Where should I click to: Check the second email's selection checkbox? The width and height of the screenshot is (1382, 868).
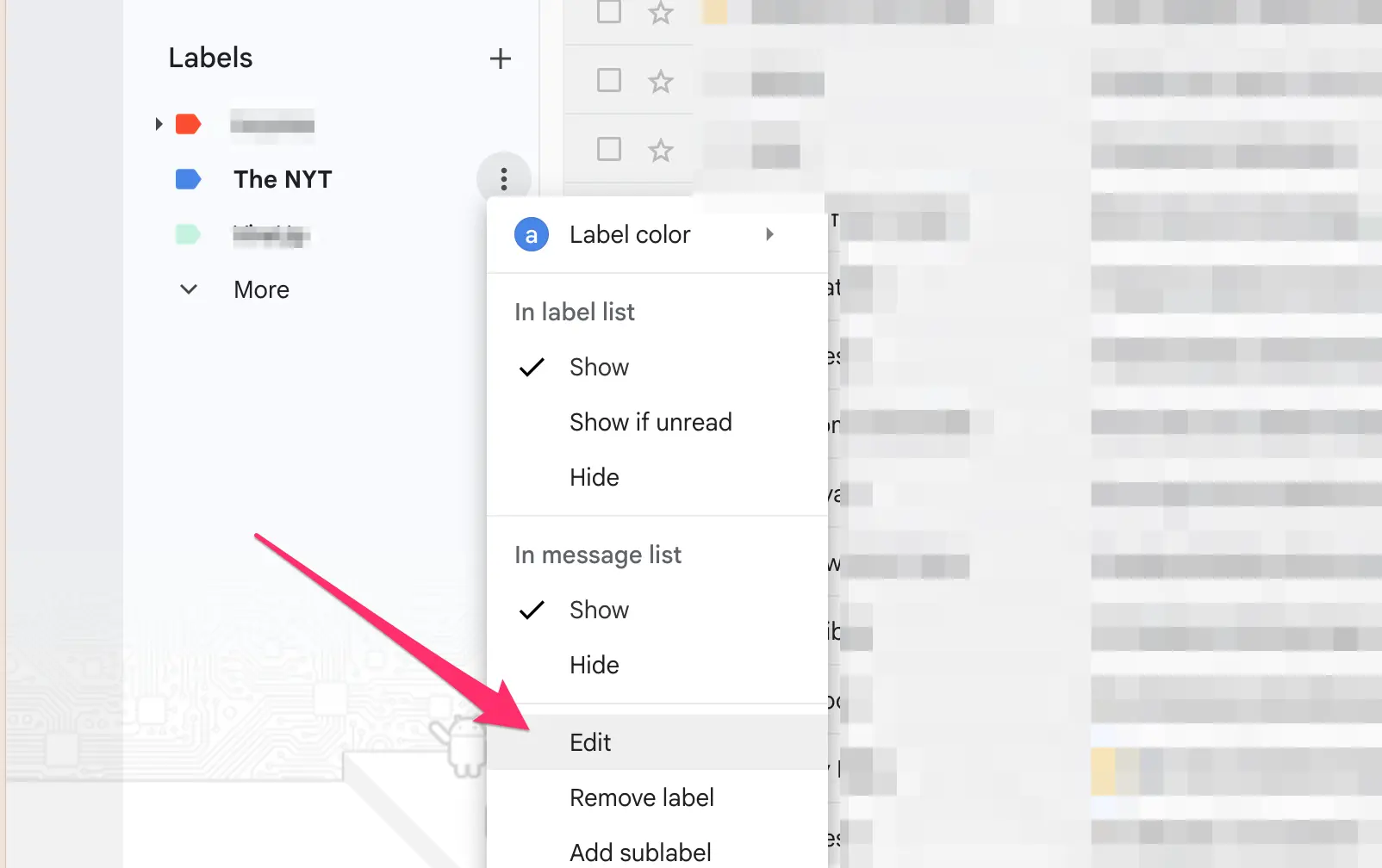coord(608,81)
